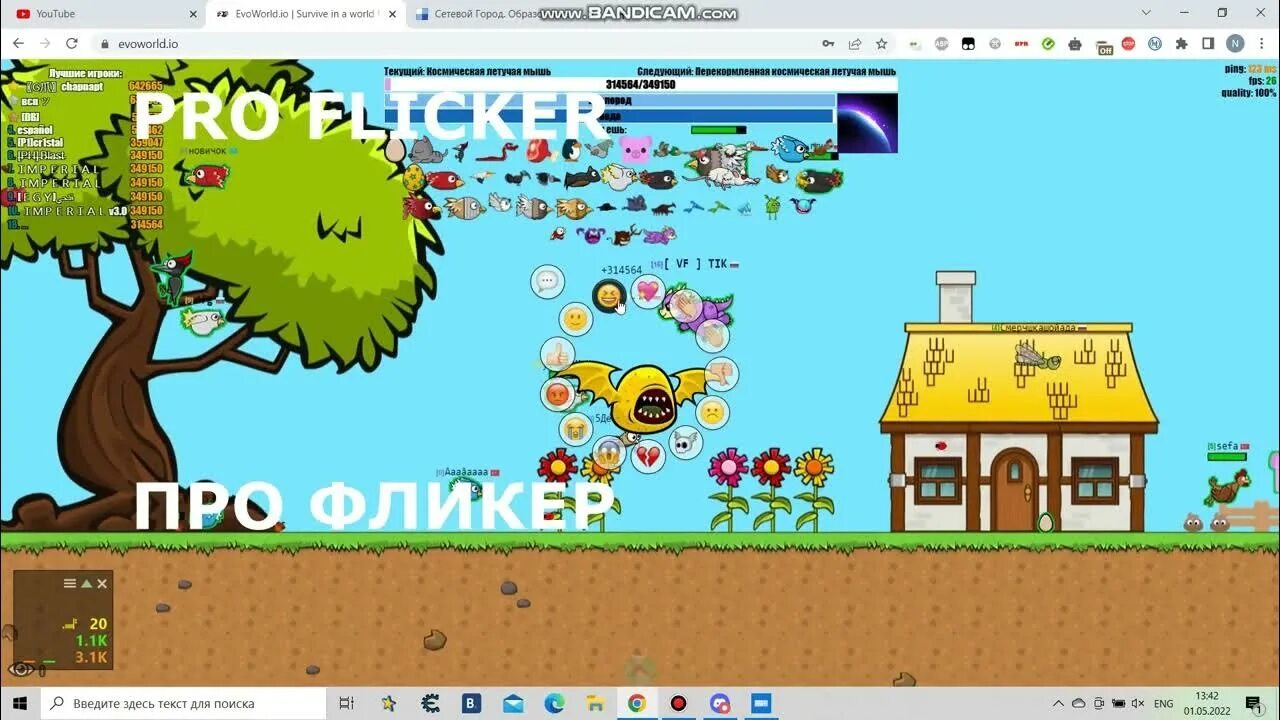Viewport: 1280px width, 720px height.
Task: Open the chat bubble emote
Action: pyautogui.click(x=548, y=282)
